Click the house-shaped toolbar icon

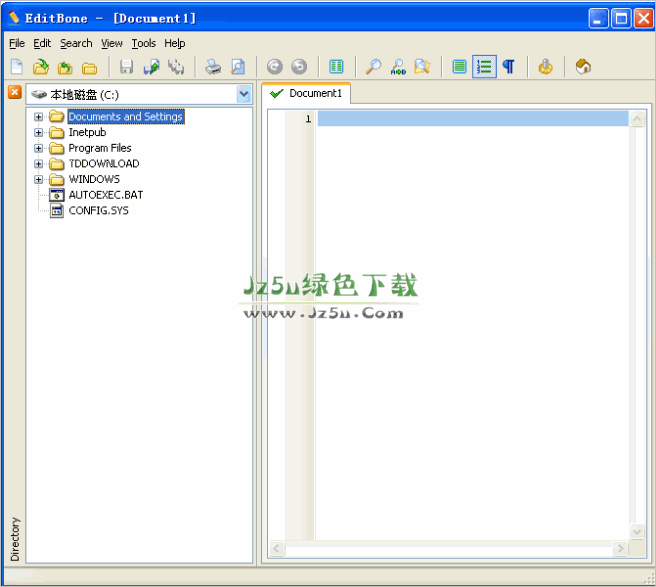tap(583, 67)
